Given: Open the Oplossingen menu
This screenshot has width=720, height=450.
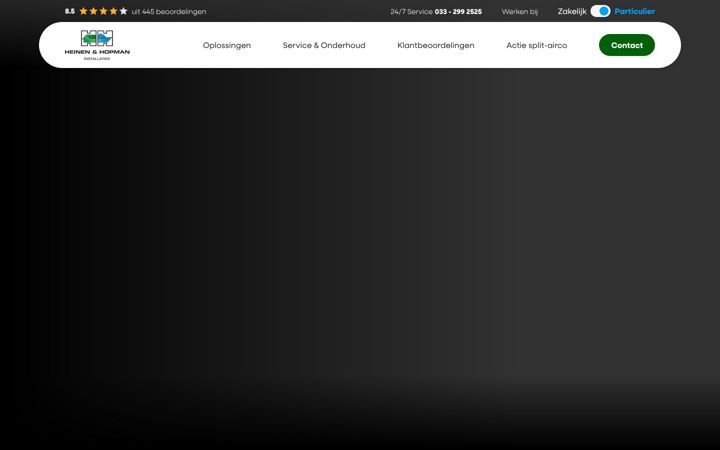Looking at the screenshot, I should click(227, 45).
